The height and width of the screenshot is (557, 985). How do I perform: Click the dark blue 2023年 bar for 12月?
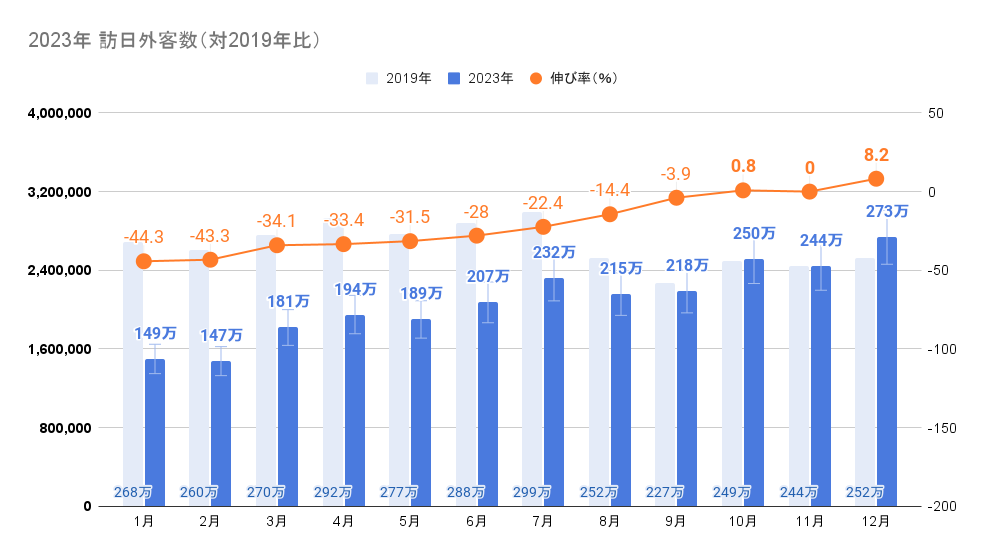click(x=887, y=372)
